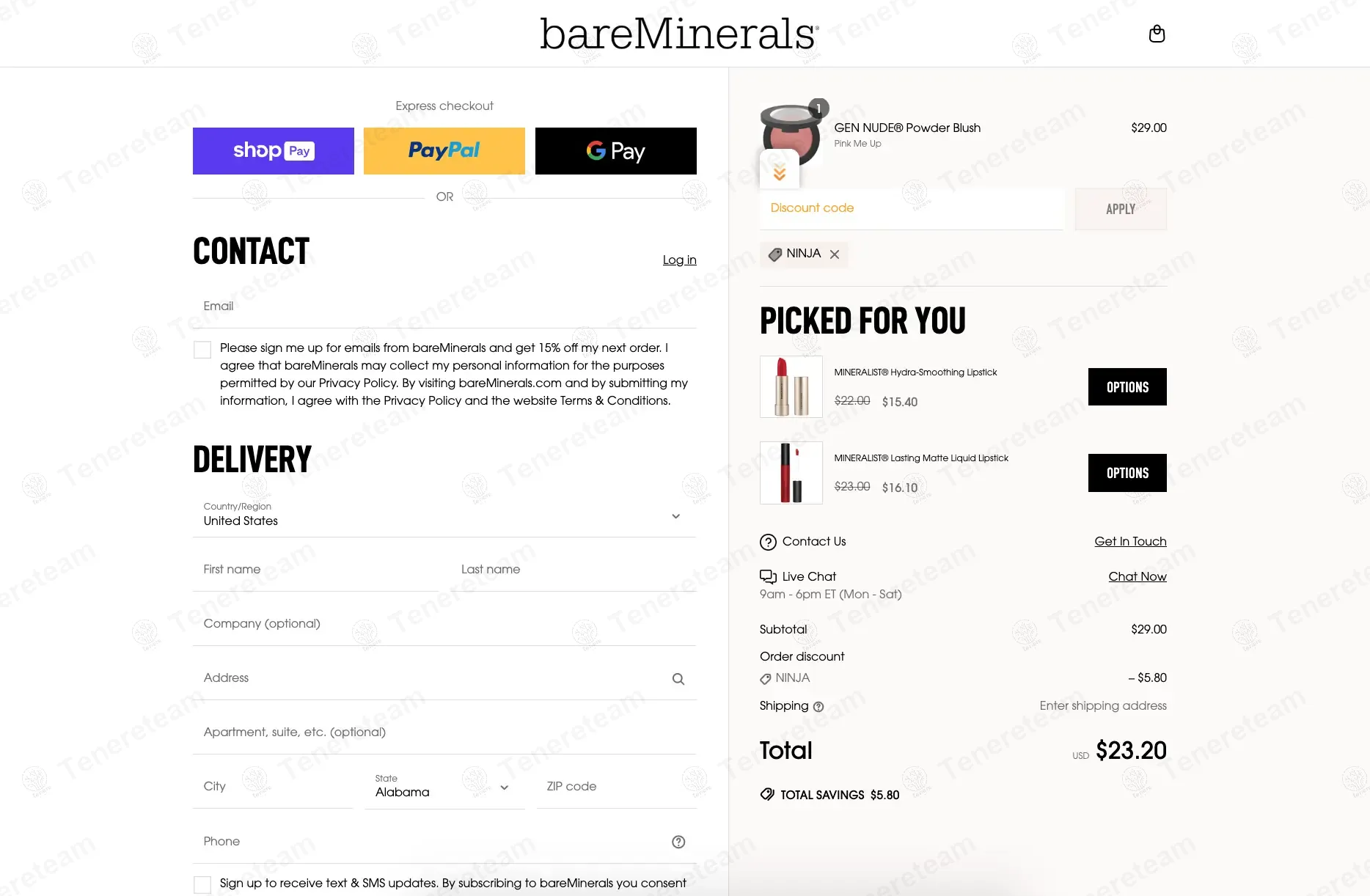Open the shopping bag cart icon
Screen dimensions: 1370x896
[x=1157, y=34]
